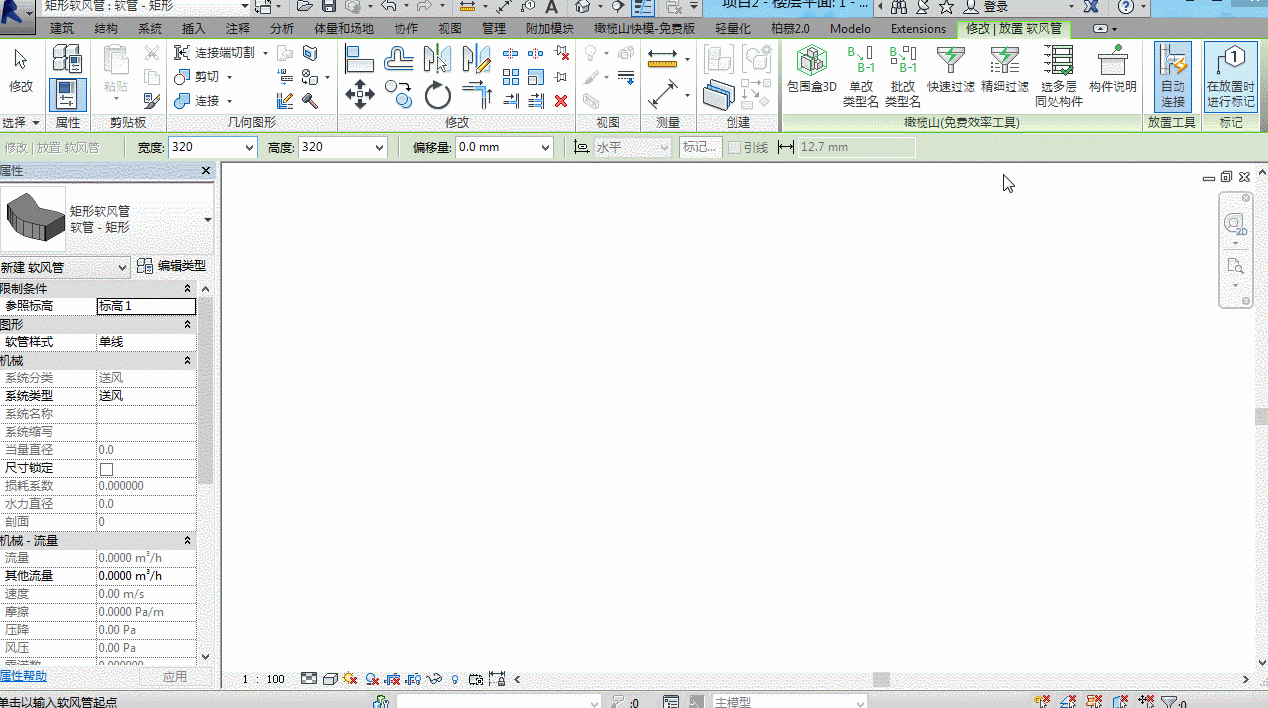Image resolution: width=1268 pixels, height=708 pixels.
Task: Check the 尺寸锁定 checkbox
Action: [x=106, y=468]
